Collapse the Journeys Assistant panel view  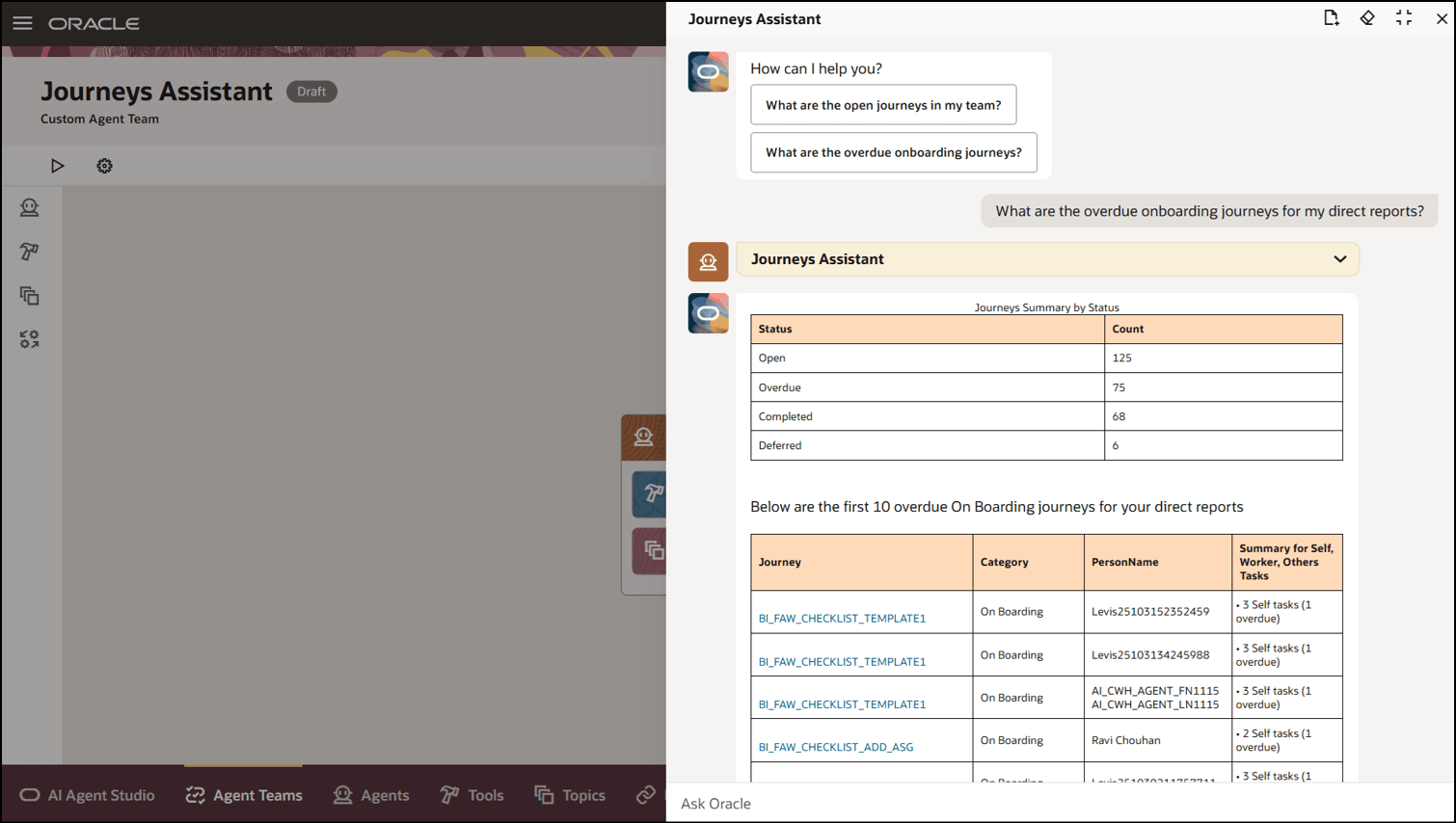coord(1404,17)
